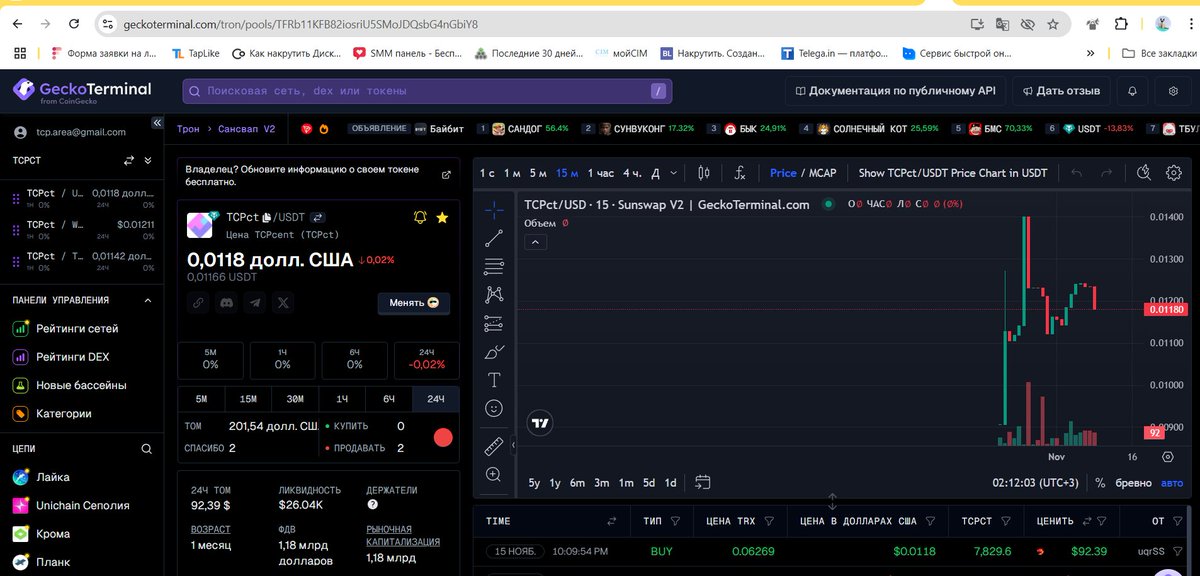Select the brush drawing tool
1200x576 pixels.
[494, 352]
